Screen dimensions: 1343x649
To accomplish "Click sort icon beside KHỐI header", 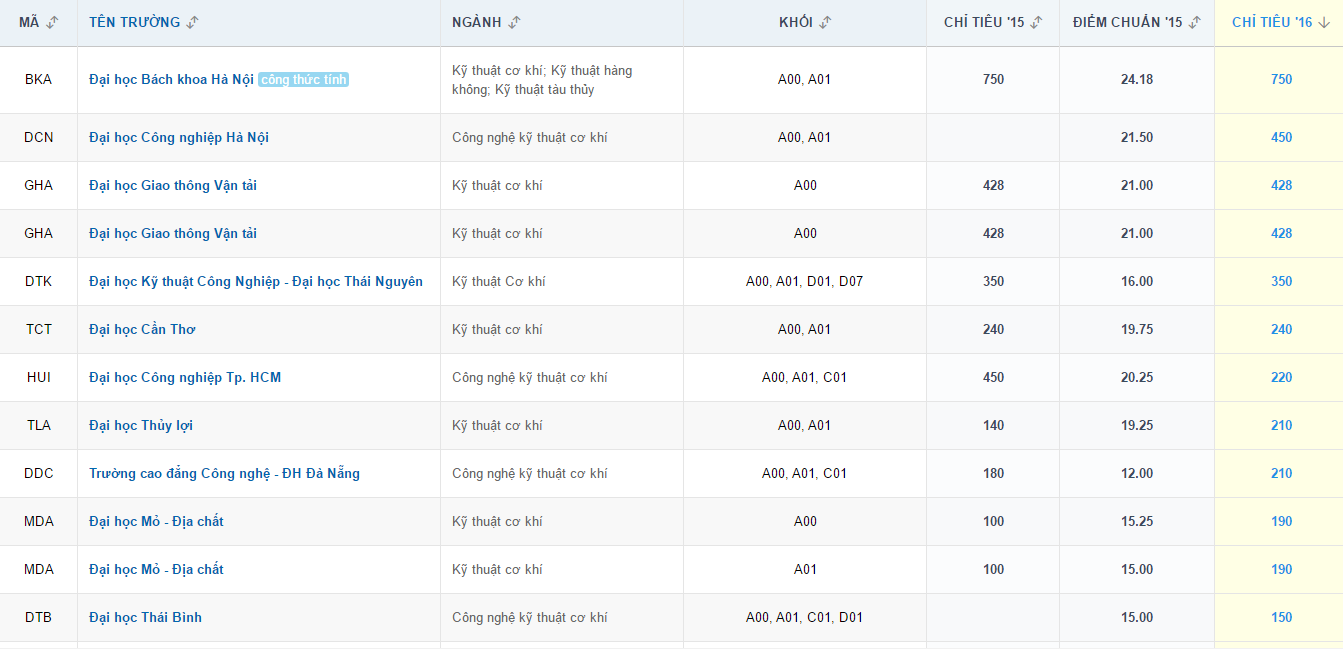I will (826, 23).
